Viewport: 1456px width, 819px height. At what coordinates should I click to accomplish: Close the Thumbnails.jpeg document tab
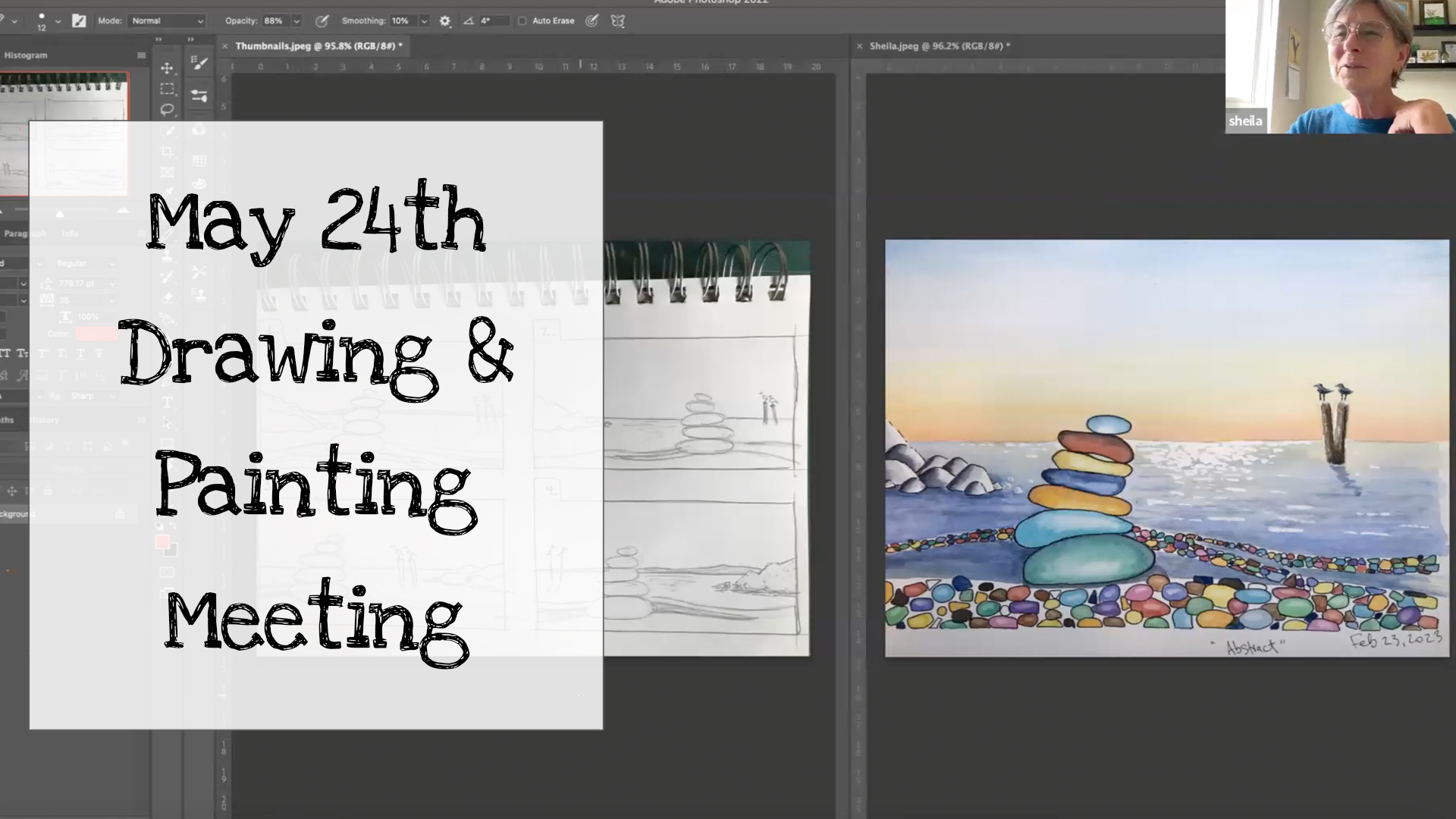pyautogui.click(x=225, y=46)
